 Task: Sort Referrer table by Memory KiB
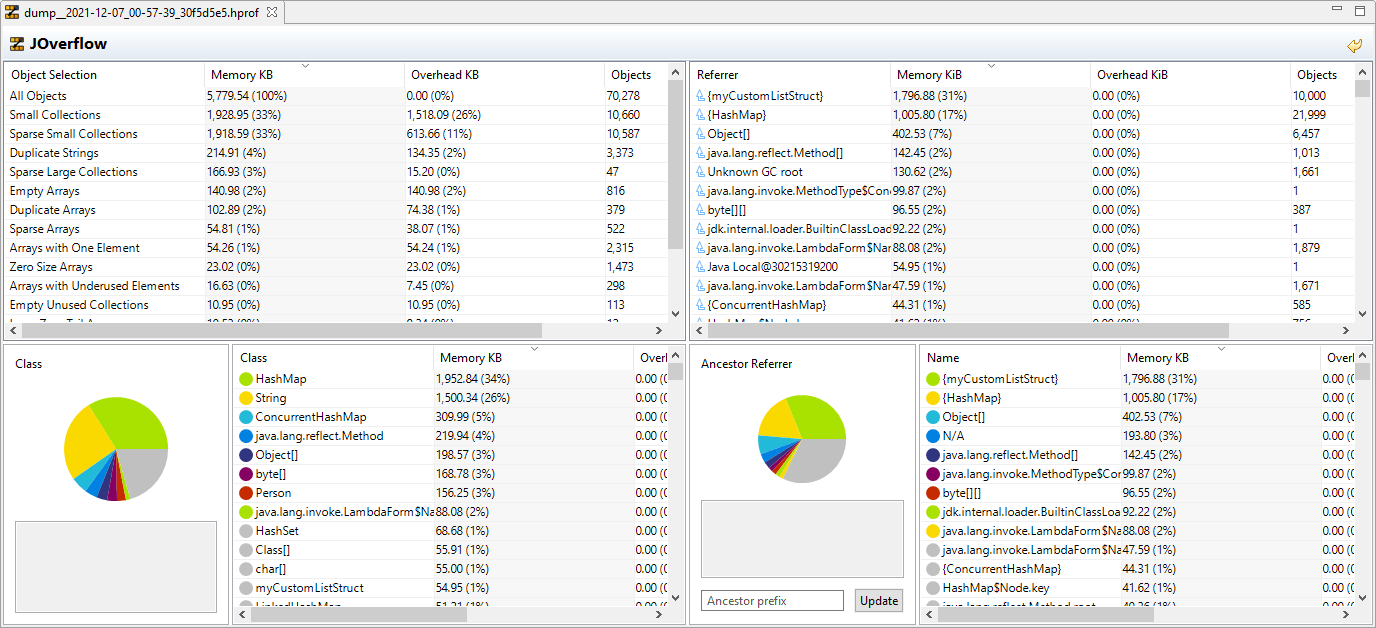point(990,75)
